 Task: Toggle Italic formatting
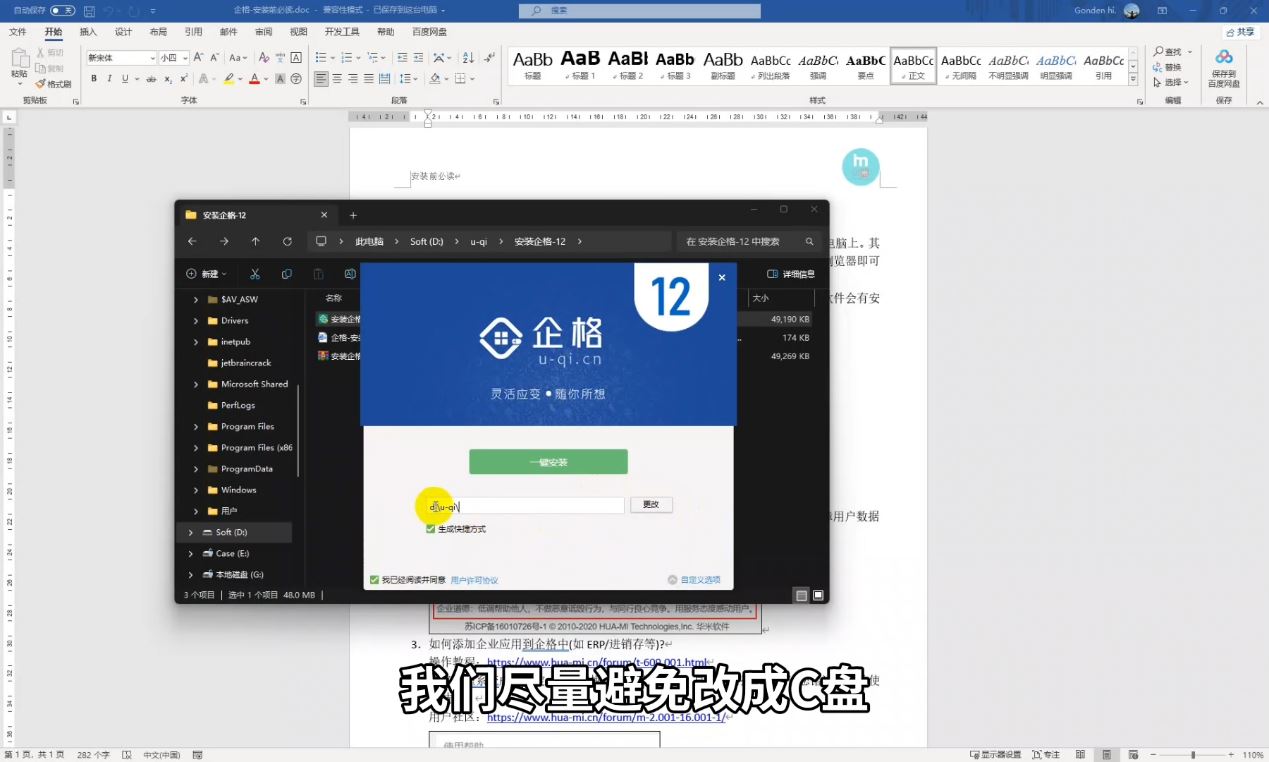point(110,78)
